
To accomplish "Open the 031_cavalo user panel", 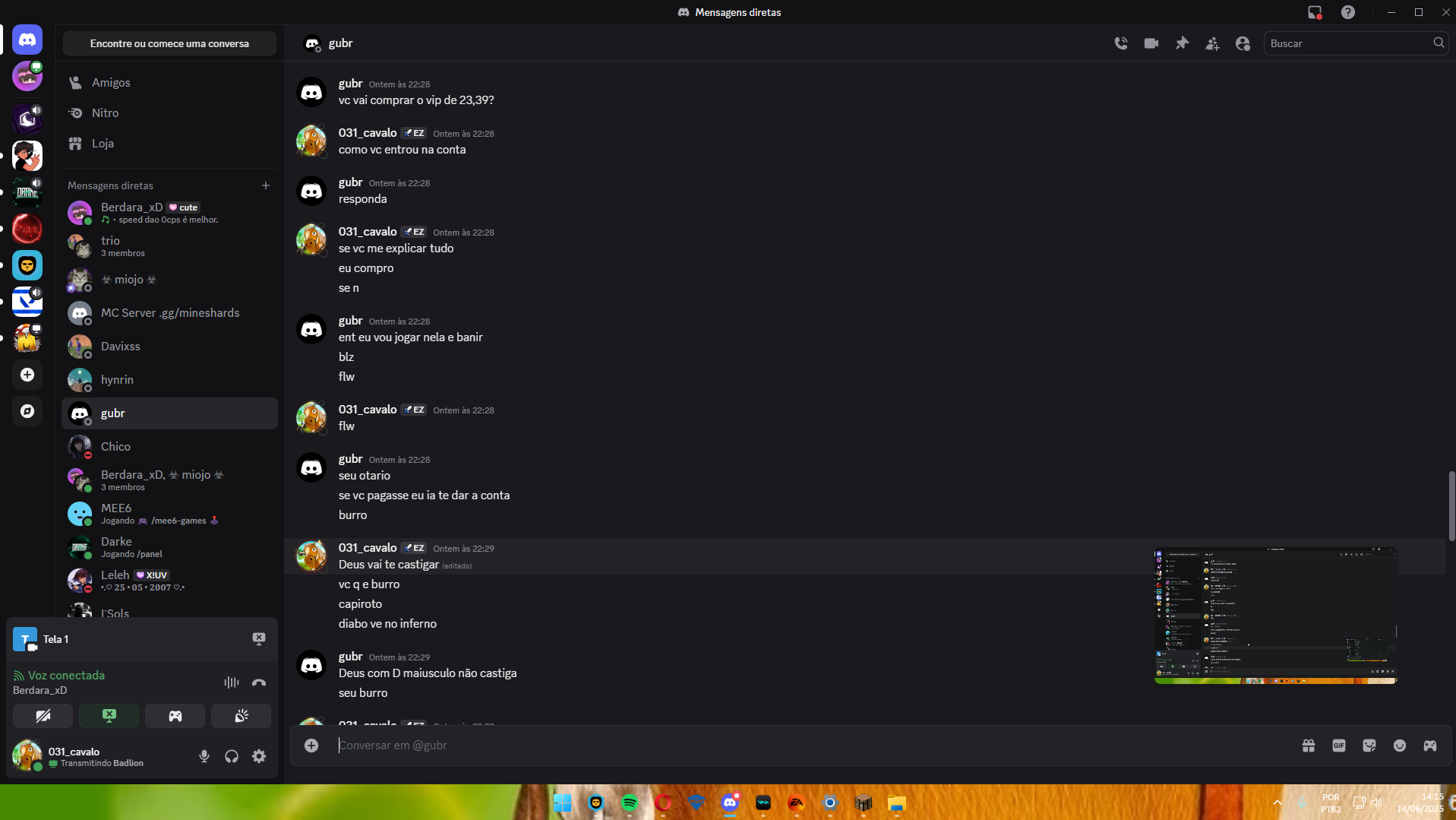I will 97,756.
